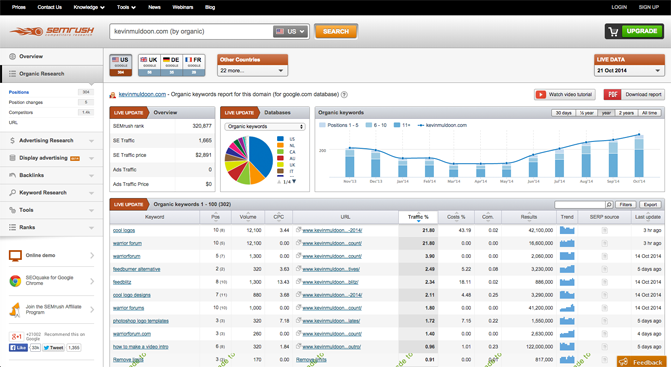Open the kevinmuldoon.com report title link
Viewport: 671px width, 367px height.
tap(142, 94)
